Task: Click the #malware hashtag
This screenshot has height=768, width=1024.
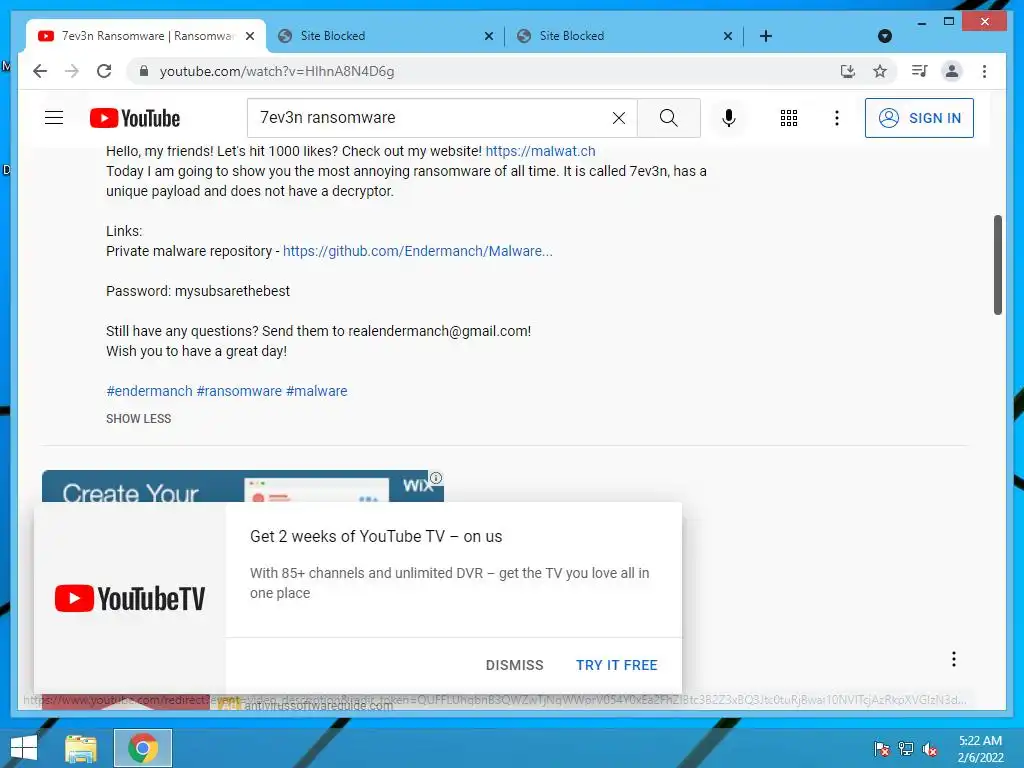Action: tap(317, 391)
